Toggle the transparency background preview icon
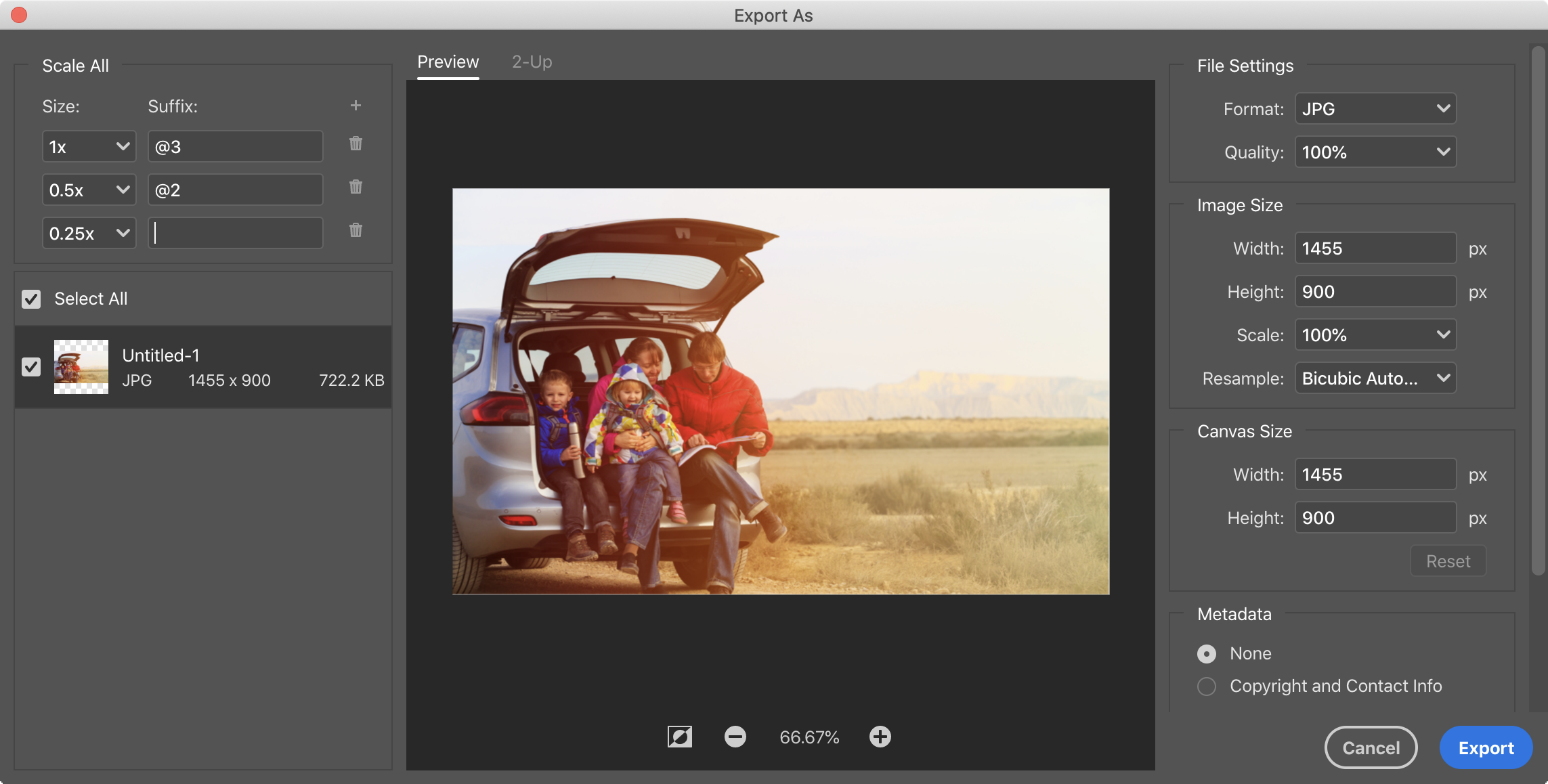This screenshot has height=784, width=1548. (x=679, y=737)
